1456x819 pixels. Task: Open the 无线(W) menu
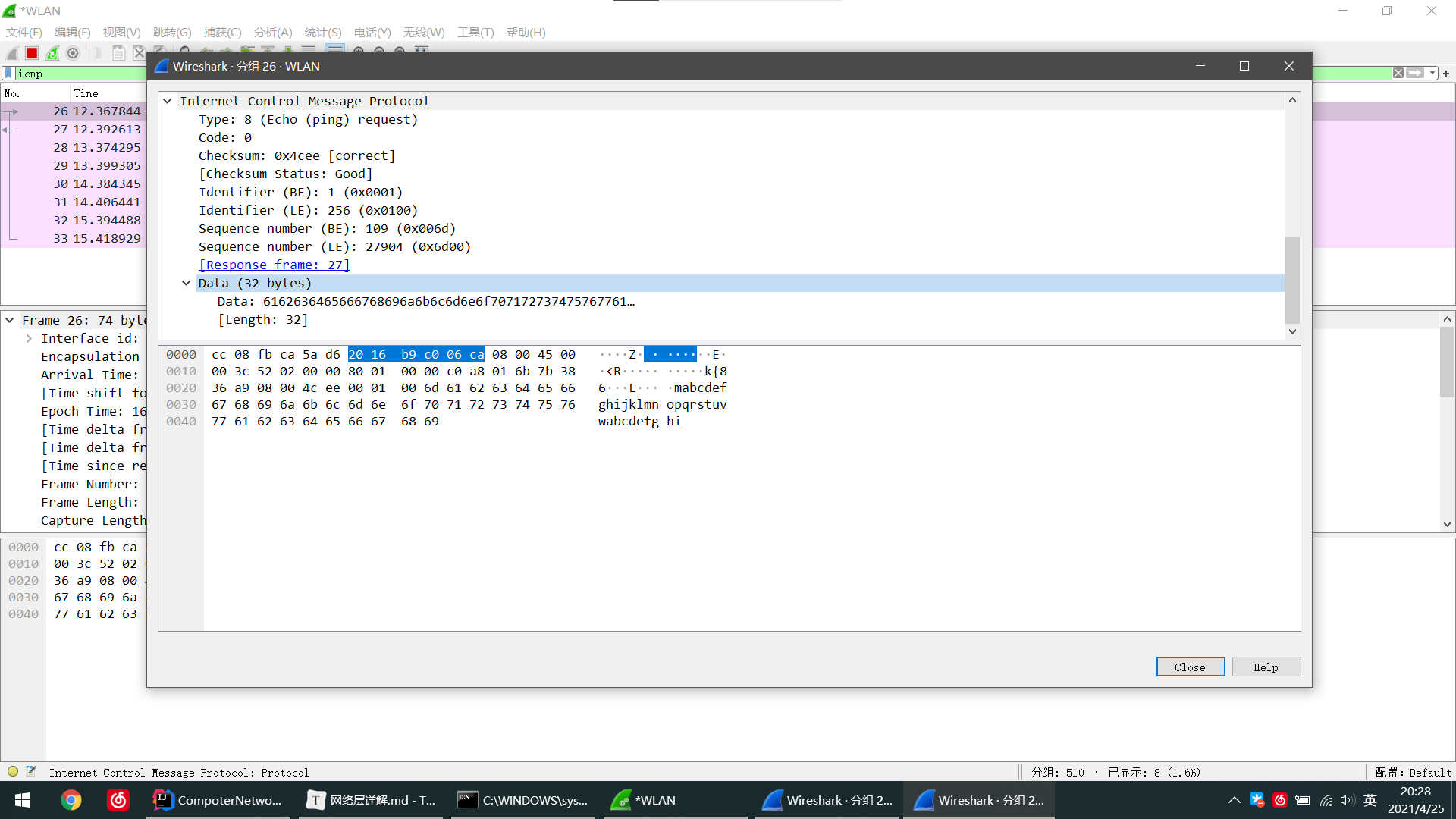click(424, 32)
